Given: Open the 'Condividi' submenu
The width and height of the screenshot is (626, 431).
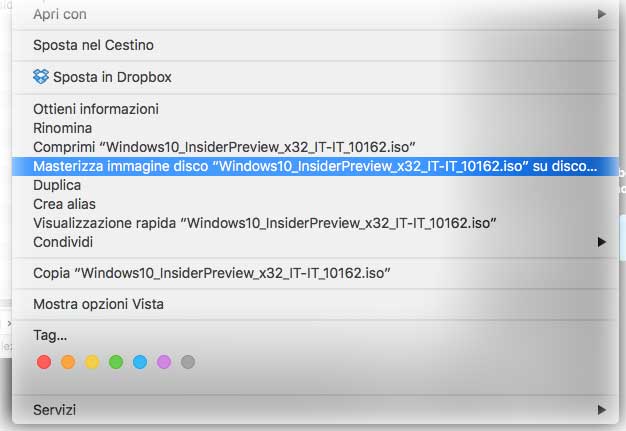Looking at the screenshot, I should (315, 242).
